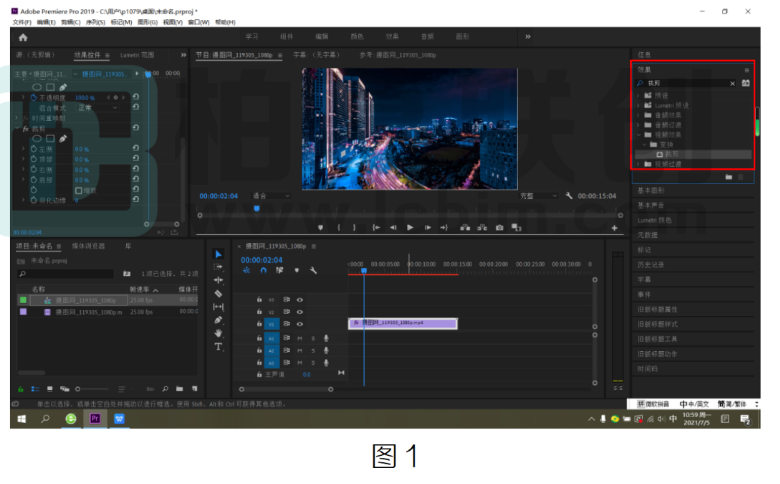Open the first menu in the menu bar
Viewport: 780px width, 484px height.
click(x=22, y=22)
